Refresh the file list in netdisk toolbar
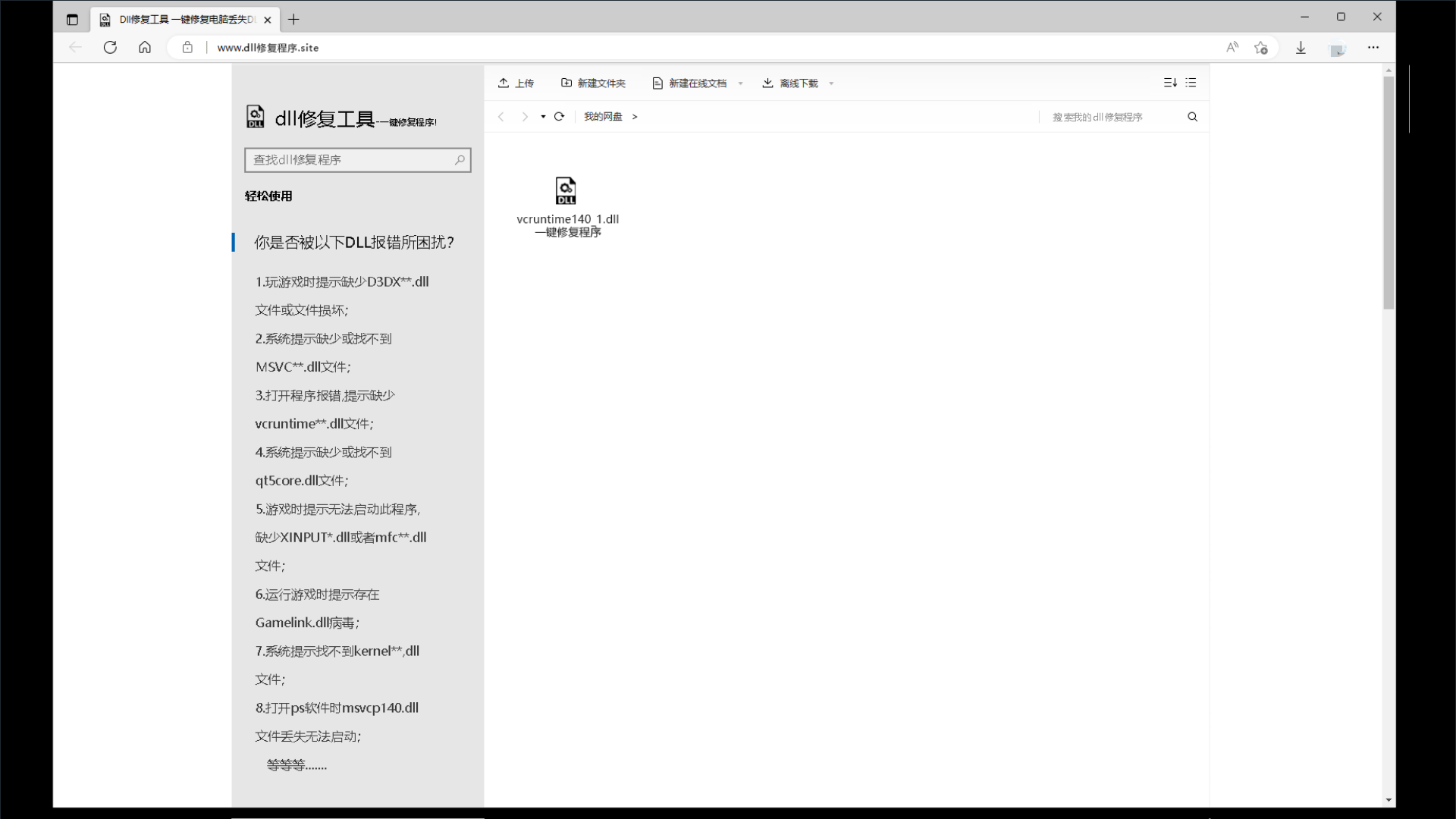This screenshot has width=1456, height=819. point(559,116)
